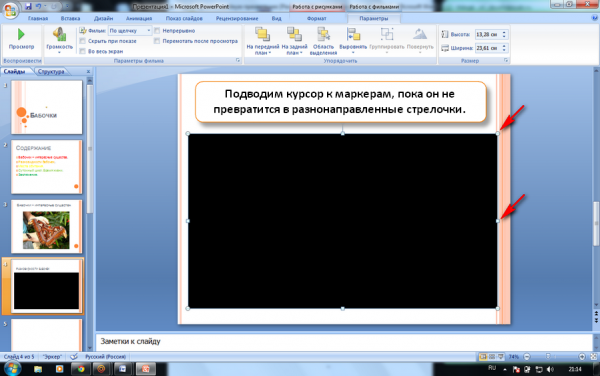Viewport: 600px width, 376px height.
Task: Start Slide Show view from status bar
Action: [501, 357]
